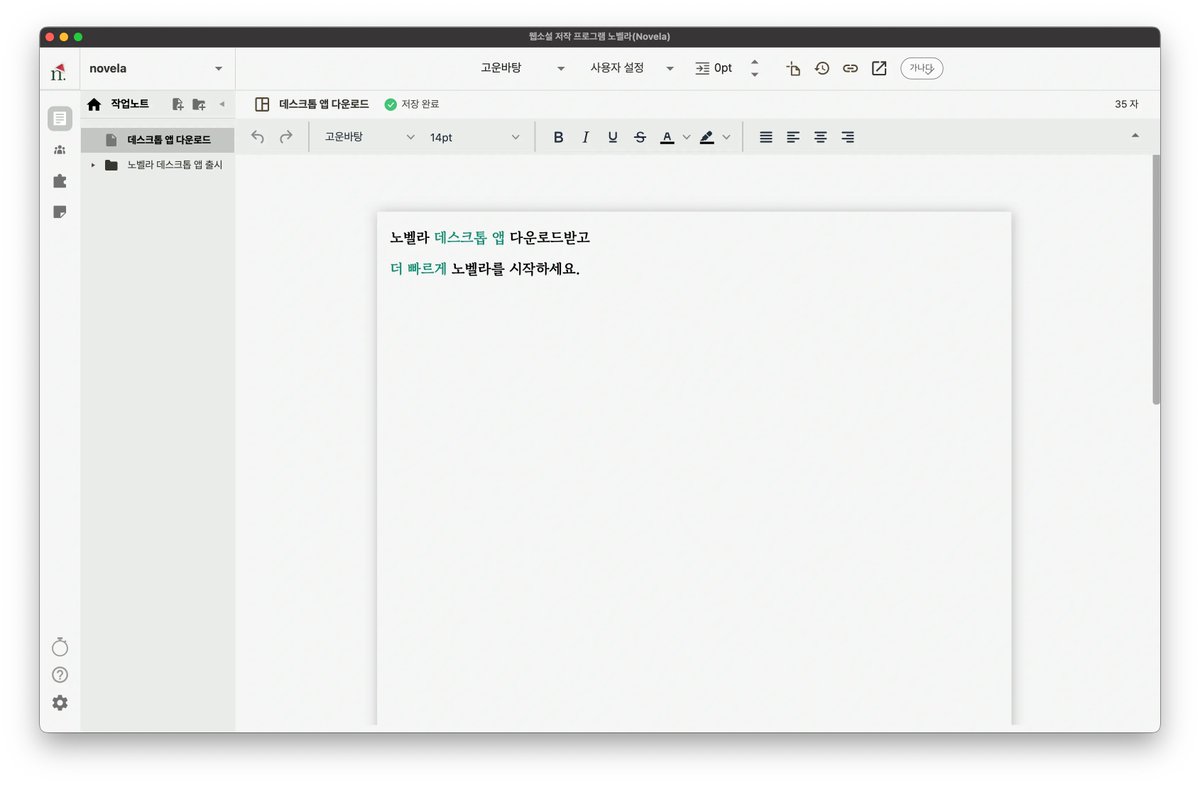Click the indent icon beside 0pt

702,68
